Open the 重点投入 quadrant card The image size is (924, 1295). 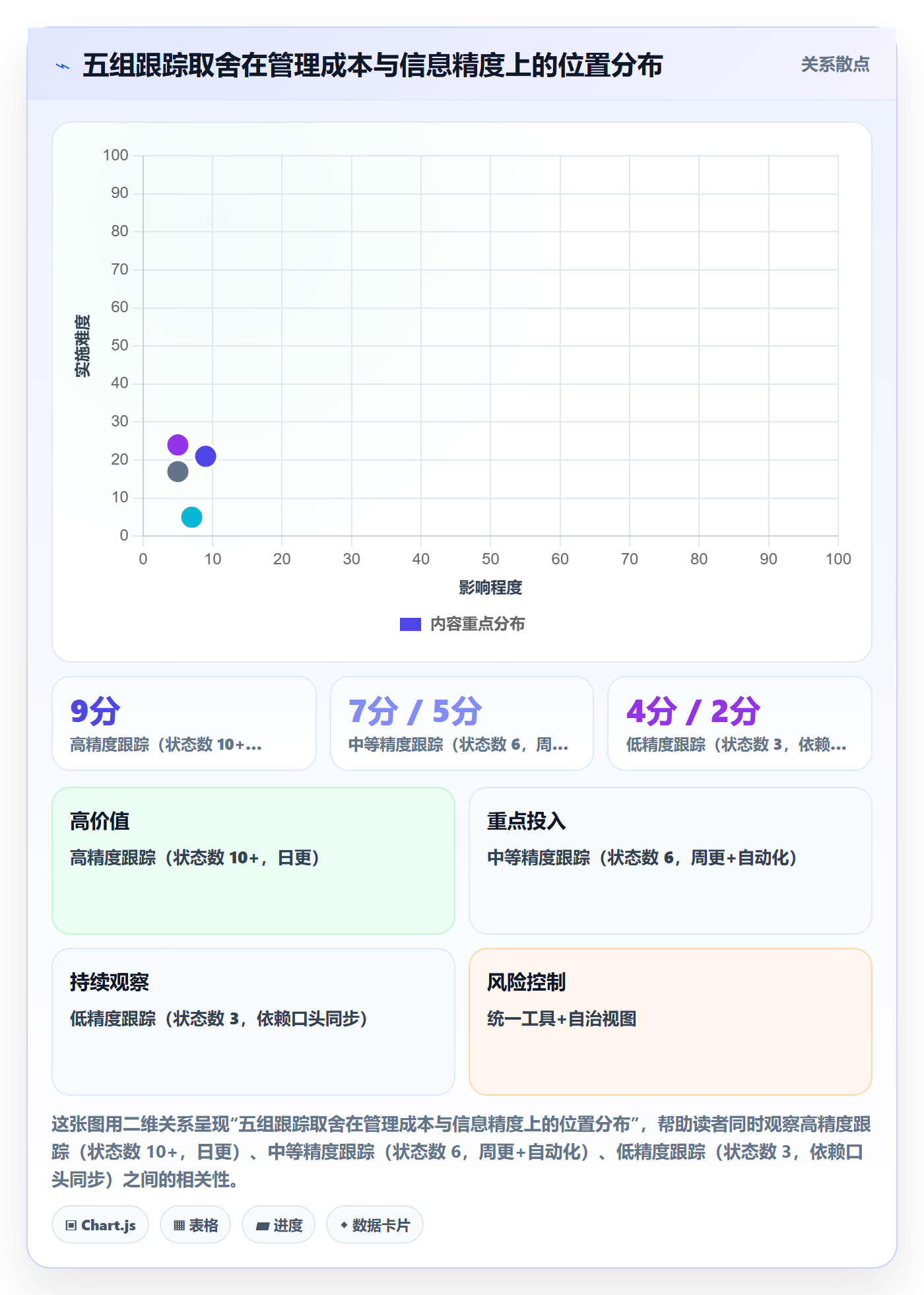point(671,861)
